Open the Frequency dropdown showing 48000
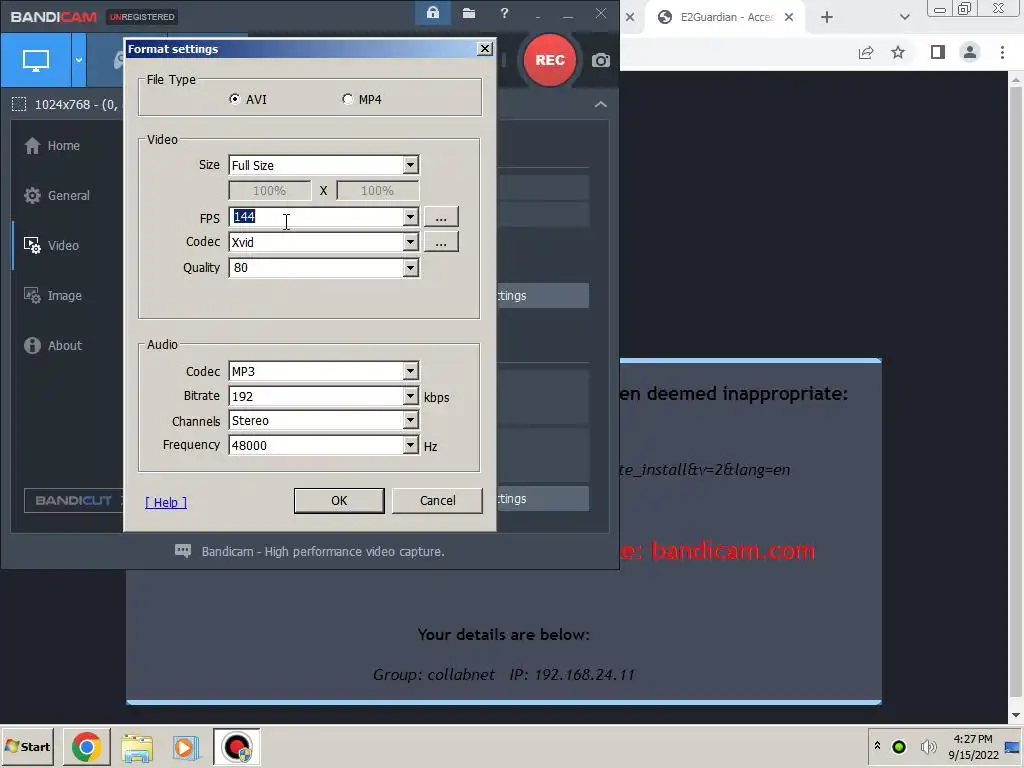The image size is (1024, 768). coord(410,445)
